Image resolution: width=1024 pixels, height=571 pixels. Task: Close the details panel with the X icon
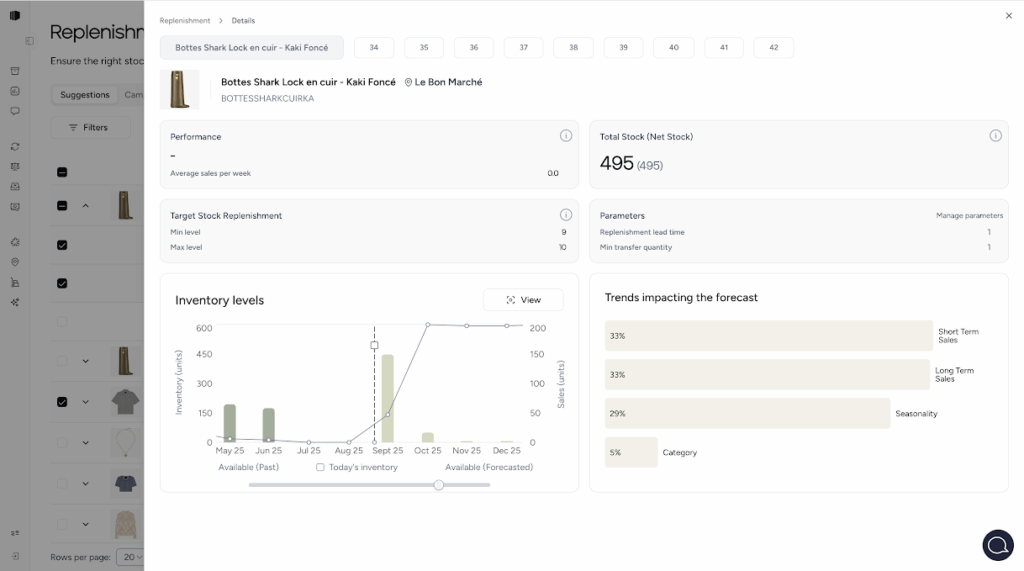(x=1008, y=16)
